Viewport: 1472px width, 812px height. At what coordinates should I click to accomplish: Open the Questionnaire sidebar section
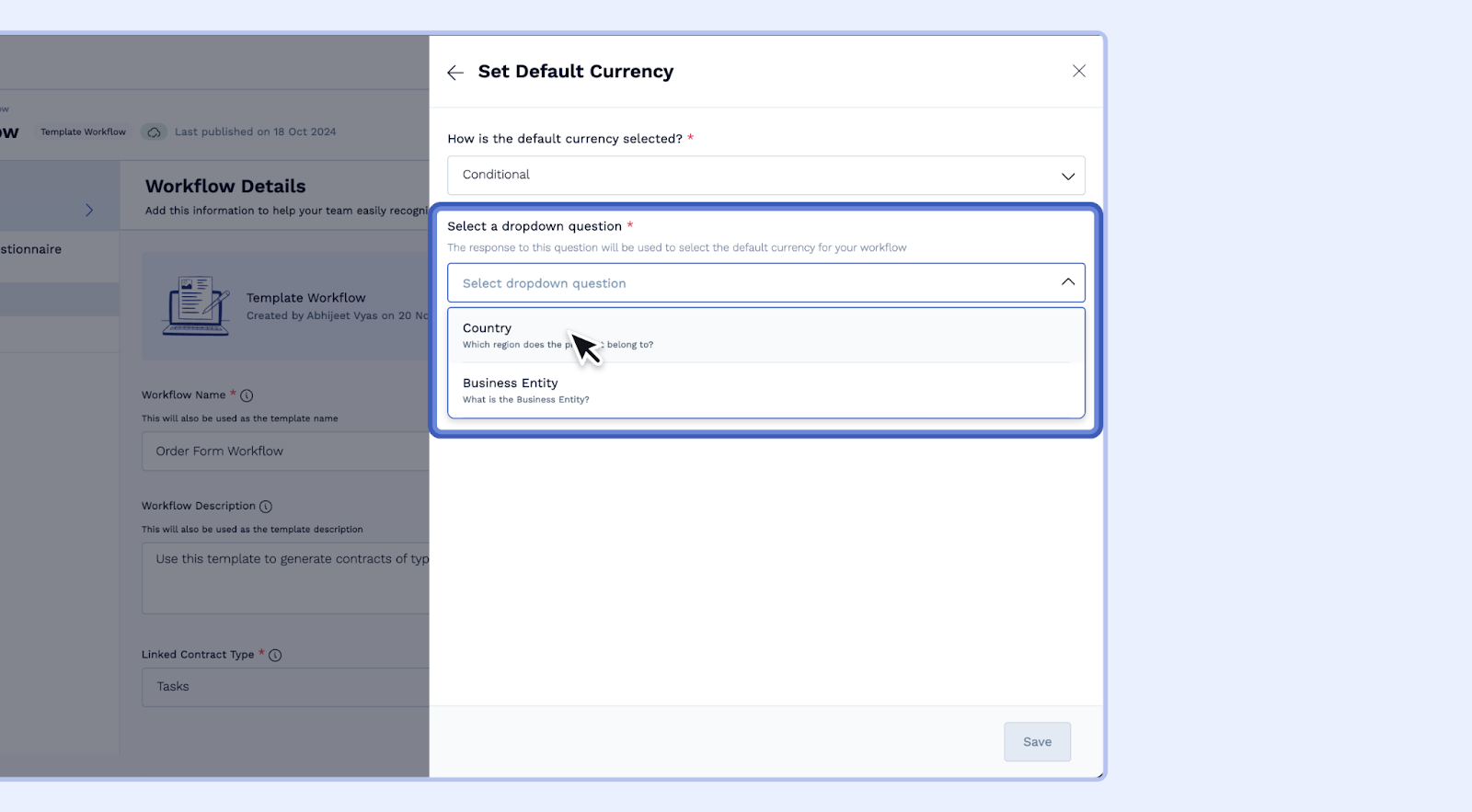(32, 249)
